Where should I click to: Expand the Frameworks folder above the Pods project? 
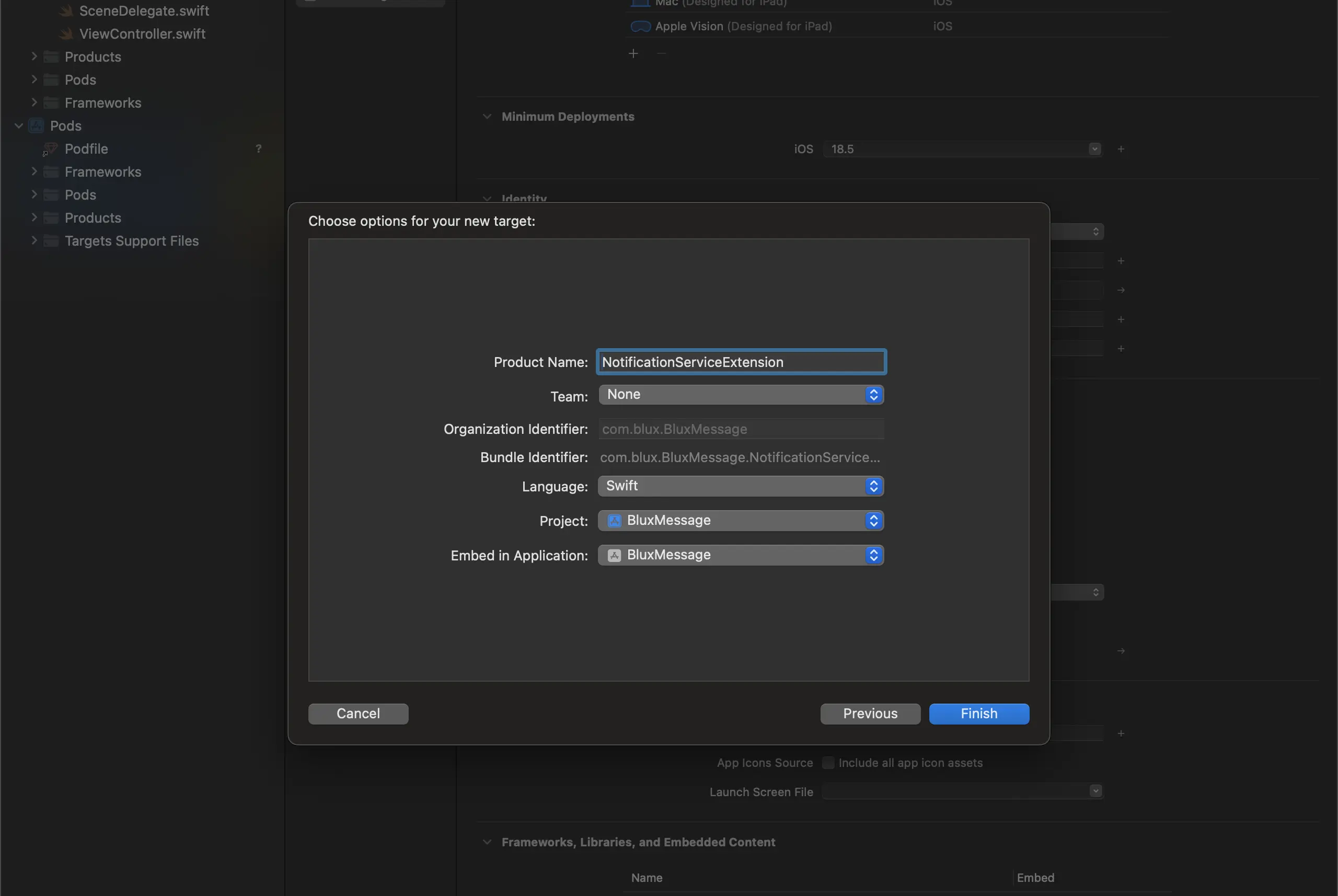pos(33,102)
